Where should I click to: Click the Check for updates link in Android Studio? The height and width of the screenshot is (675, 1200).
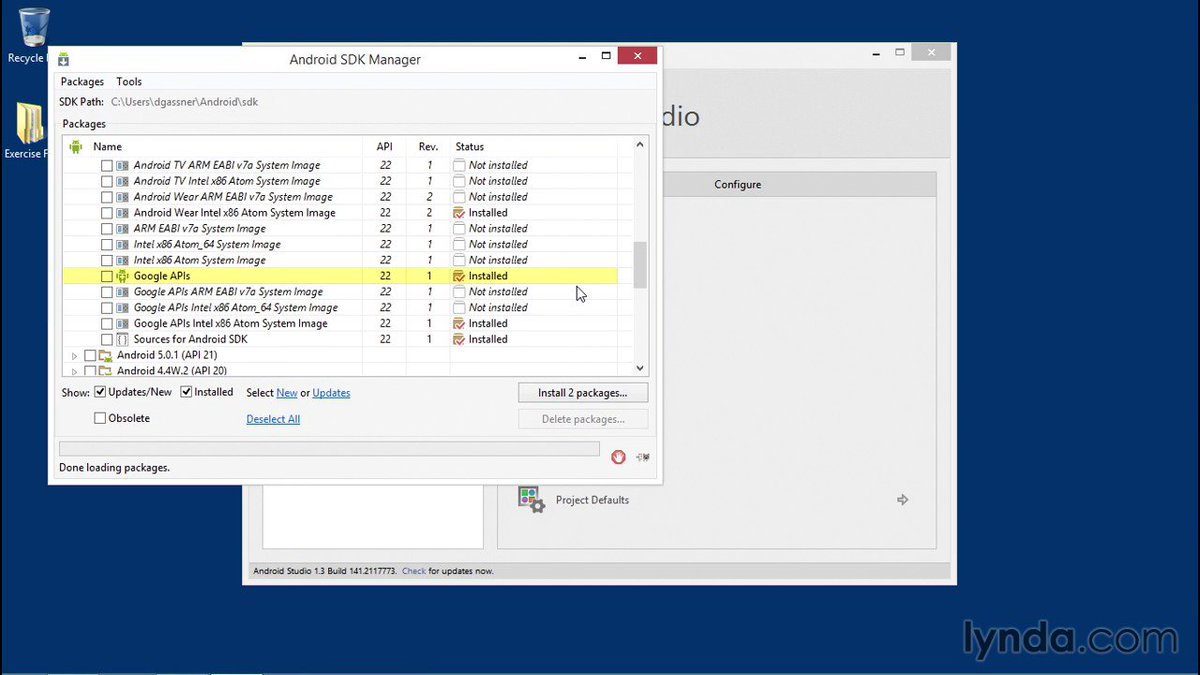pyautogui.click(x=414, y=571)
